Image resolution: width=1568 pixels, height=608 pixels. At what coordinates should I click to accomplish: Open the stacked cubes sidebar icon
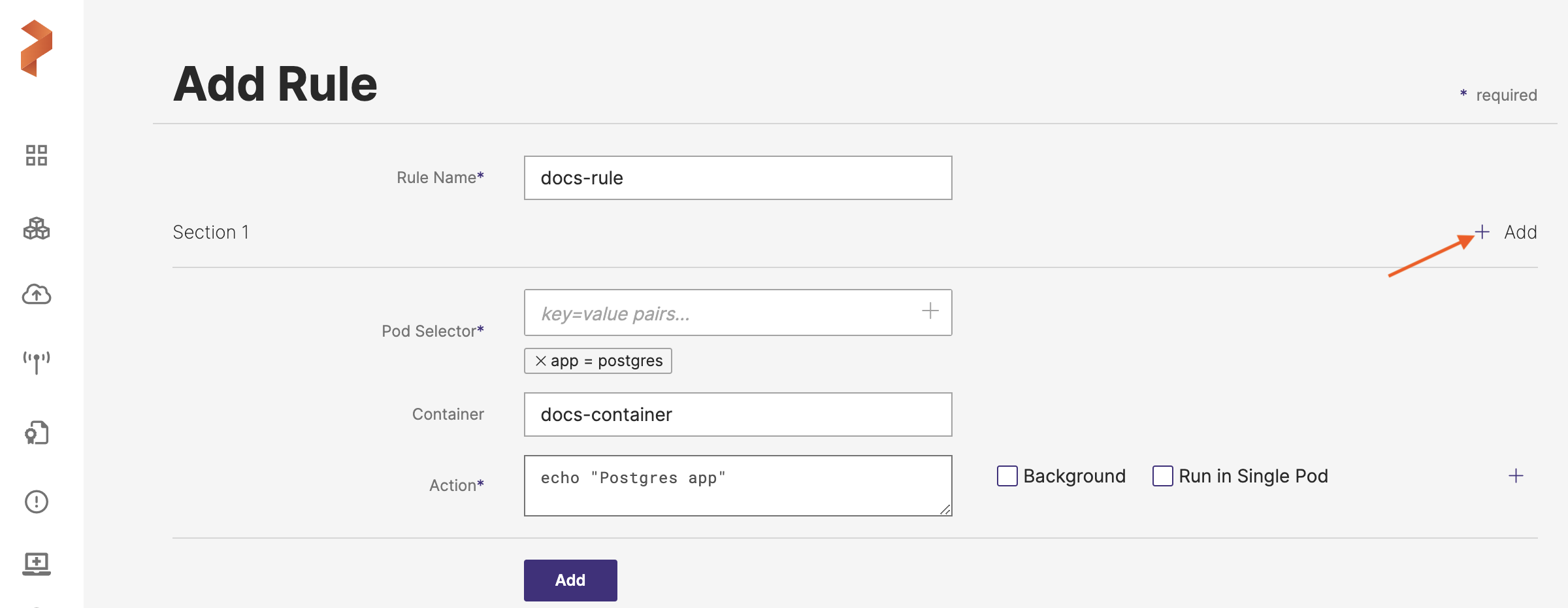(37, 229)
